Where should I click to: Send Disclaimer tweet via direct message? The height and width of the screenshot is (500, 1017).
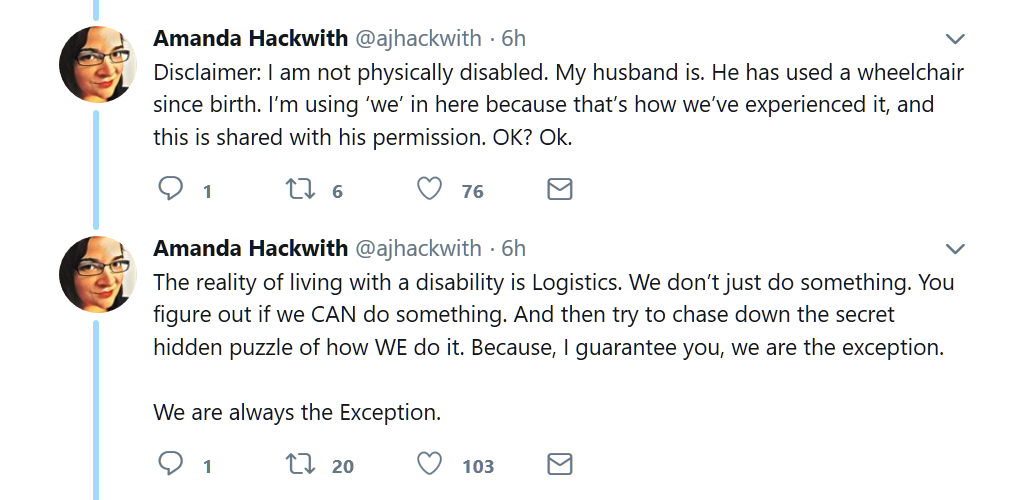click(x=560, y=189)
